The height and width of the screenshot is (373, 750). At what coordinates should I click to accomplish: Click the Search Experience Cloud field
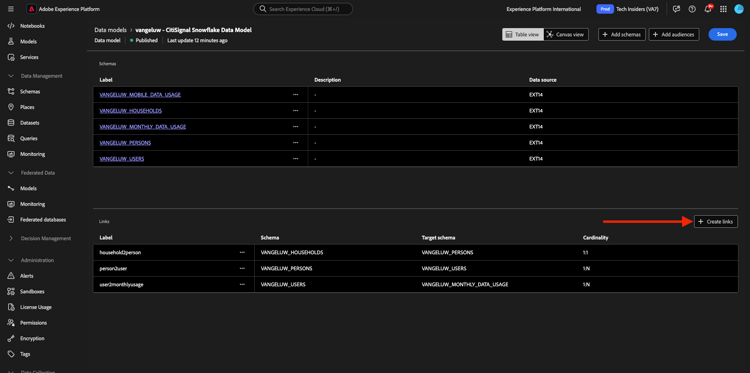[303, 9]
